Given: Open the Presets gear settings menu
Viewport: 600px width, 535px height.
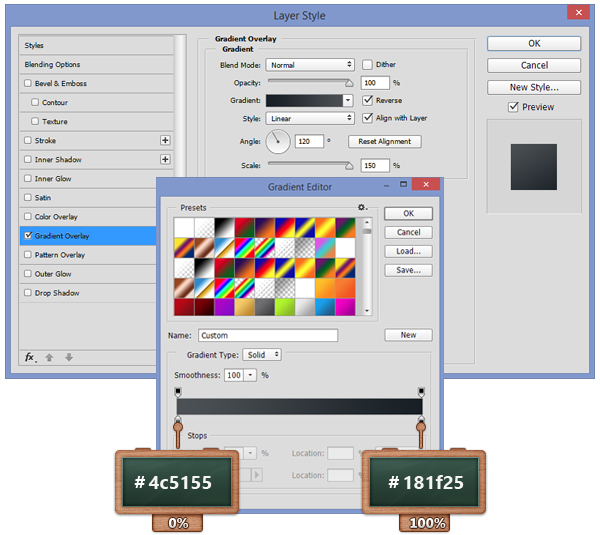Looking at the screenshot, I should click(363, 208).
